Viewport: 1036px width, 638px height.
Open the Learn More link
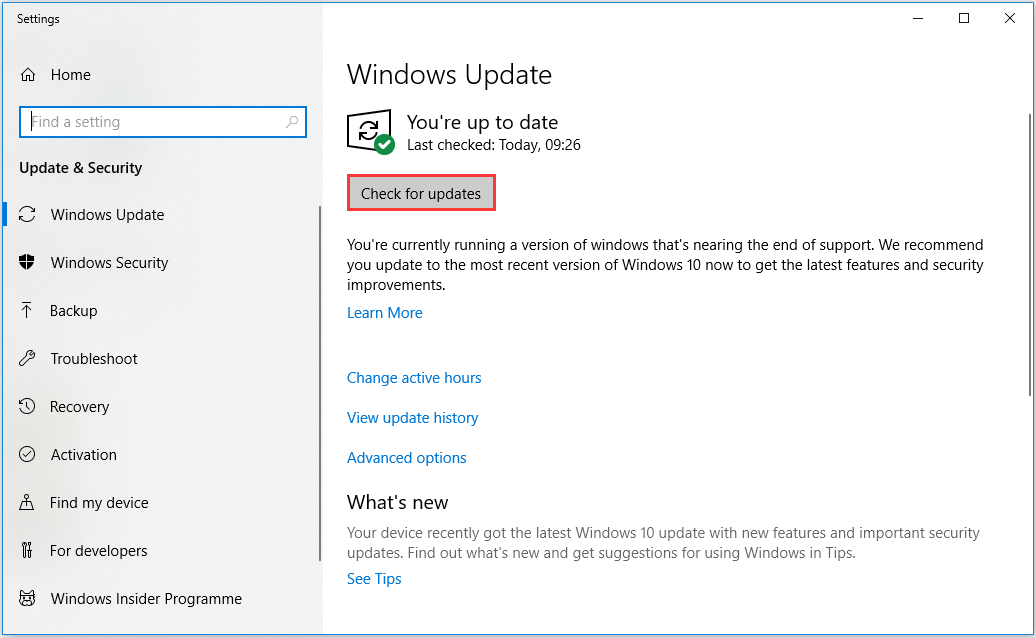385,312
